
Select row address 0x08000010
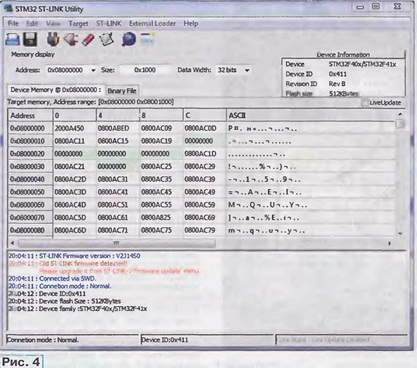[x=30, y=141]
